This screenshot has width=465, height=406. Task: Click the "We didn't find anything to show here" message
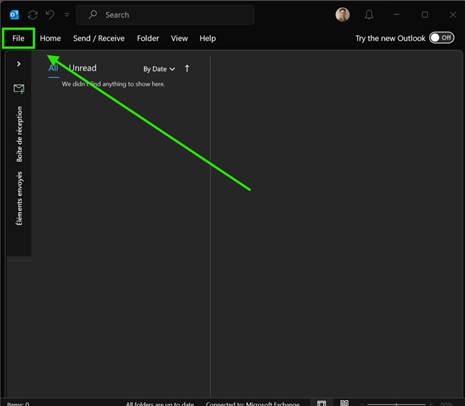113,84
